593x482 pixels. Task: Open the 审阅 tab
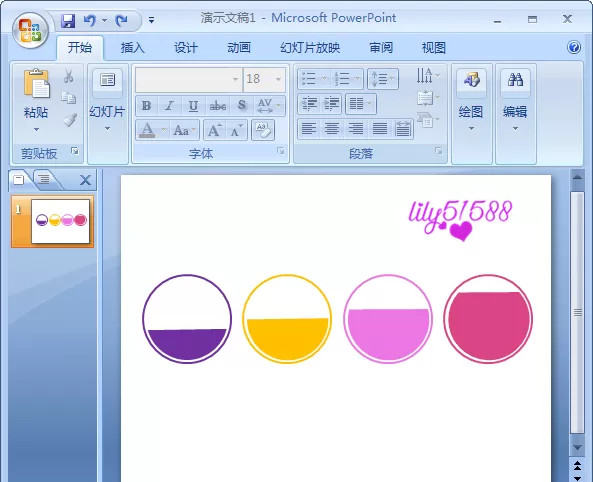(381, 48)
